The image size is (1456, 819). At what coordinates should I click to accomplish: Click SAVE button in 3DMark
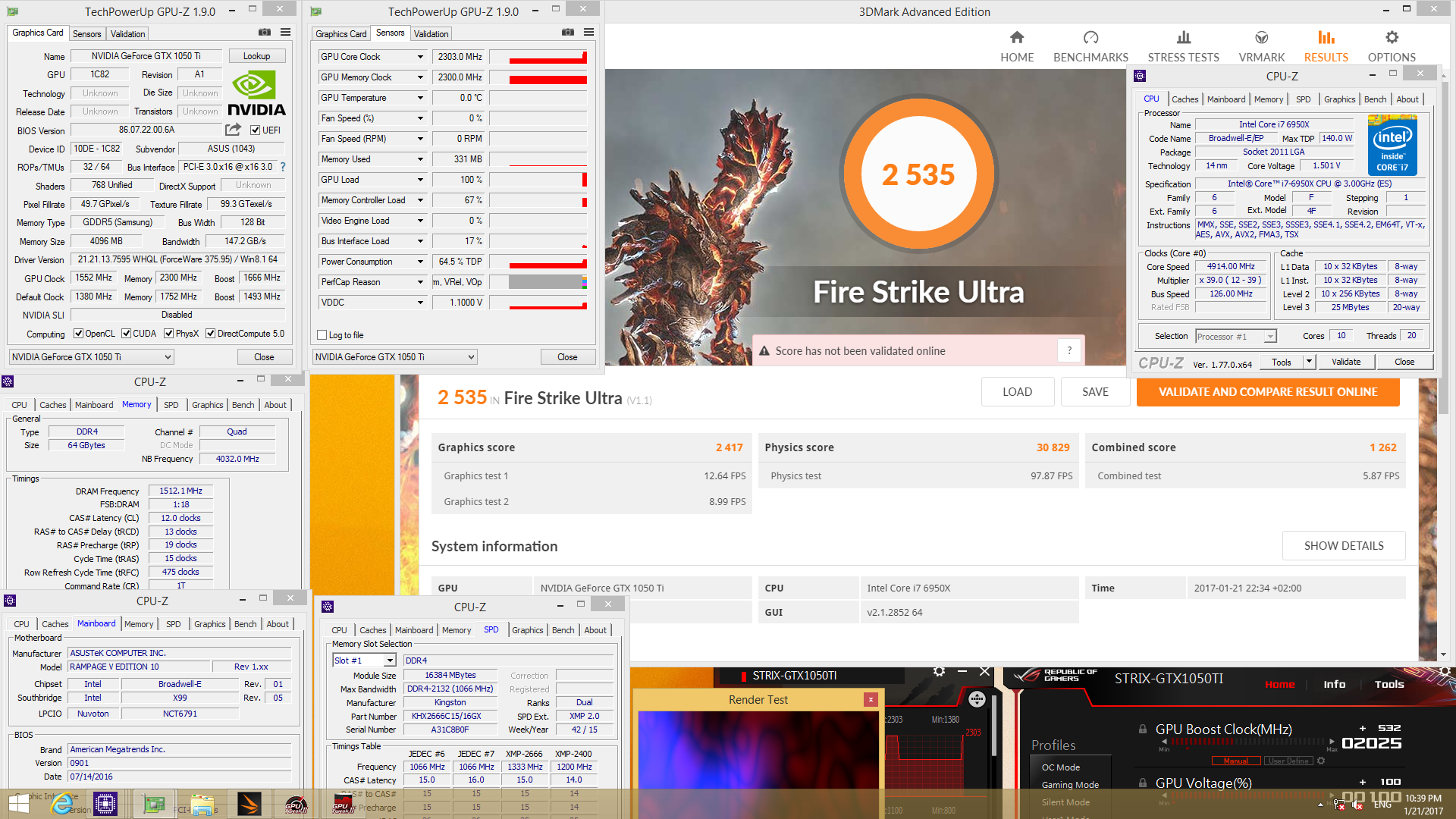coord(1095,392)
